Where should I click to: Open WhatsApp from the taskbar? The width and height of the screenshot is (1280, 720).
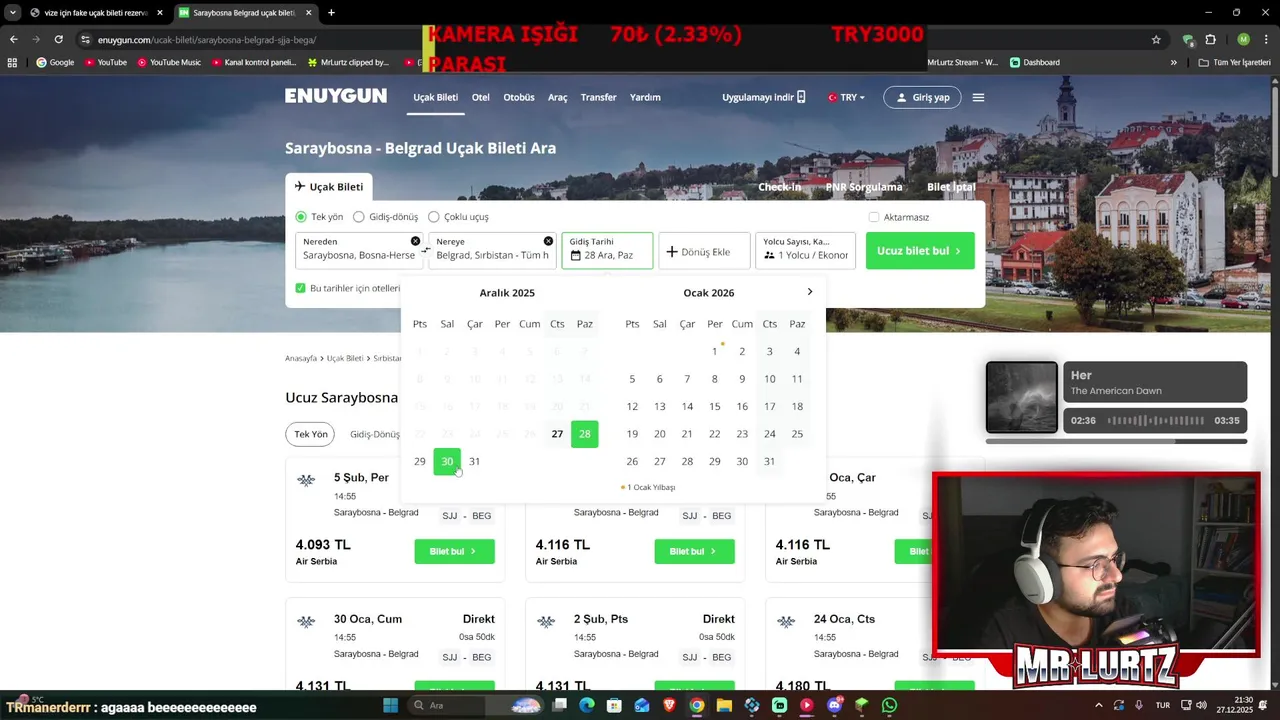(x=889, y=705)
